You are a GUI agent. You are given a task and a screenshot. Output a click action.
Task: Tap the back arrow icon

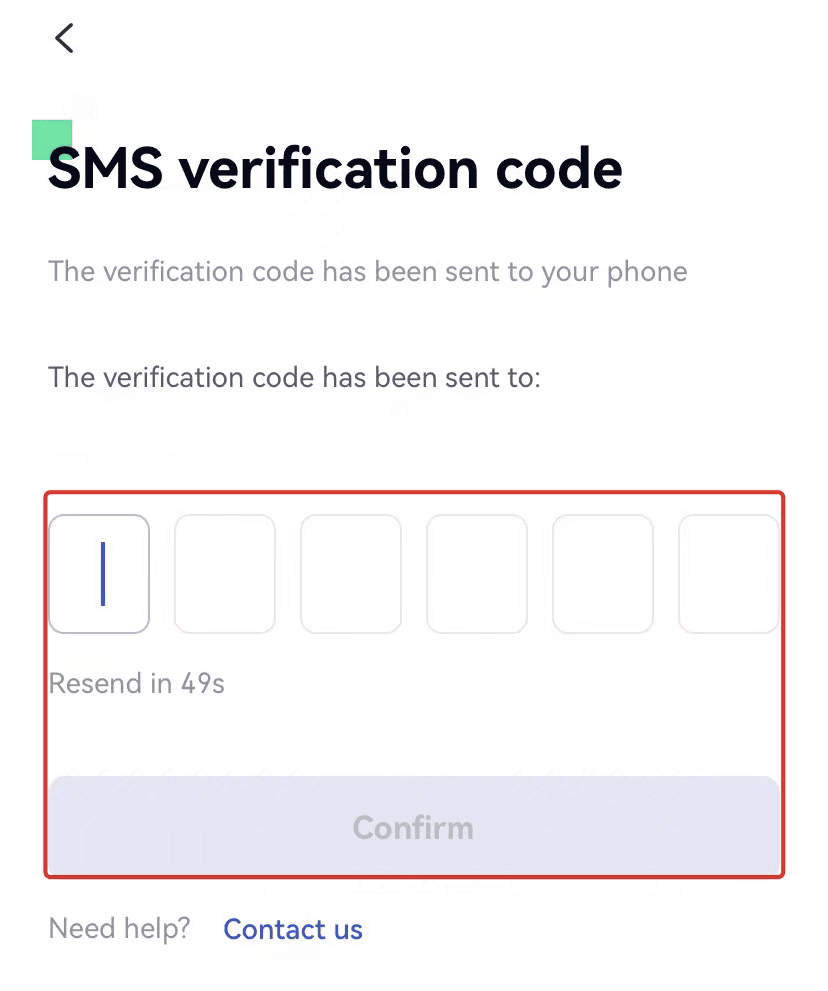coord(65,39)
